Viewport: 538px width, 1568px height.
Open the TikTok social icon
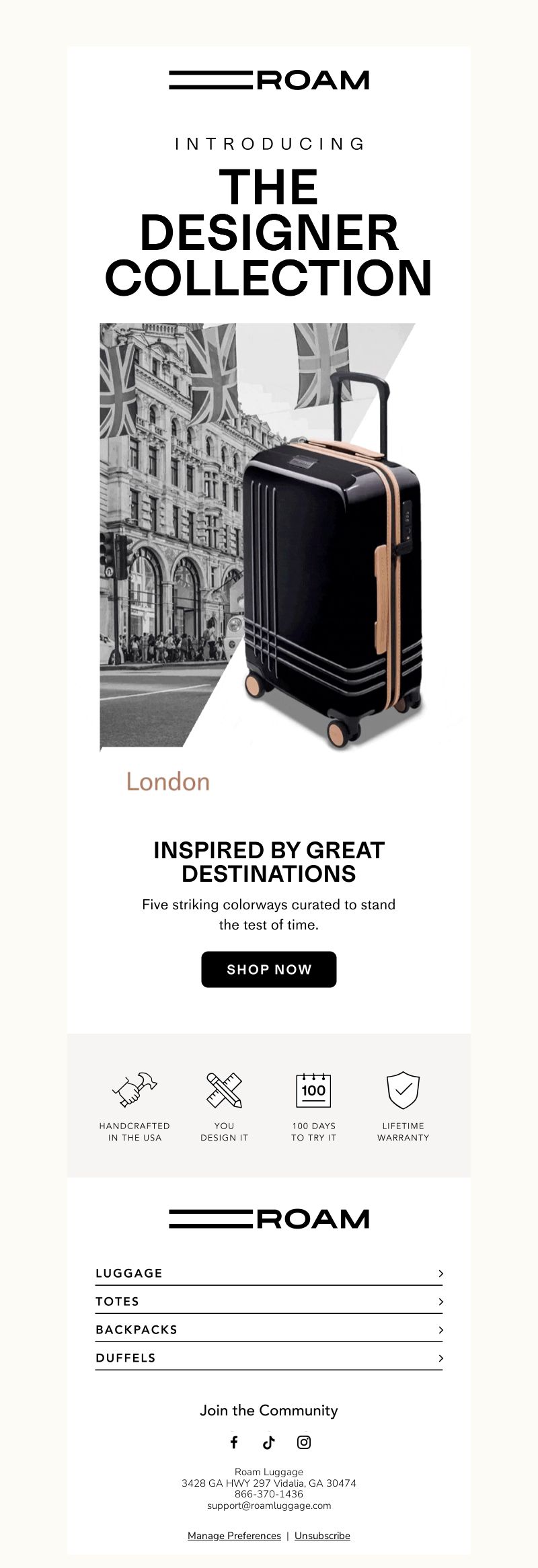269,1442
